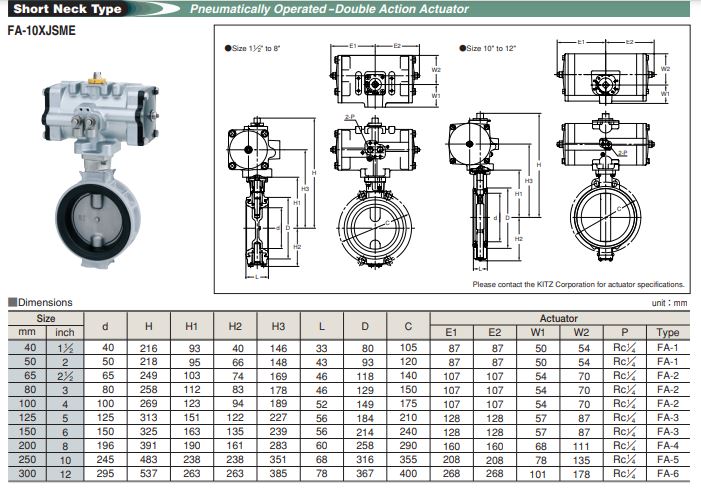Image resolution: width=701 pixels, height=488 pixels.
Task: Click the KITZ Corporation contact note
Action: pos(578,285)
